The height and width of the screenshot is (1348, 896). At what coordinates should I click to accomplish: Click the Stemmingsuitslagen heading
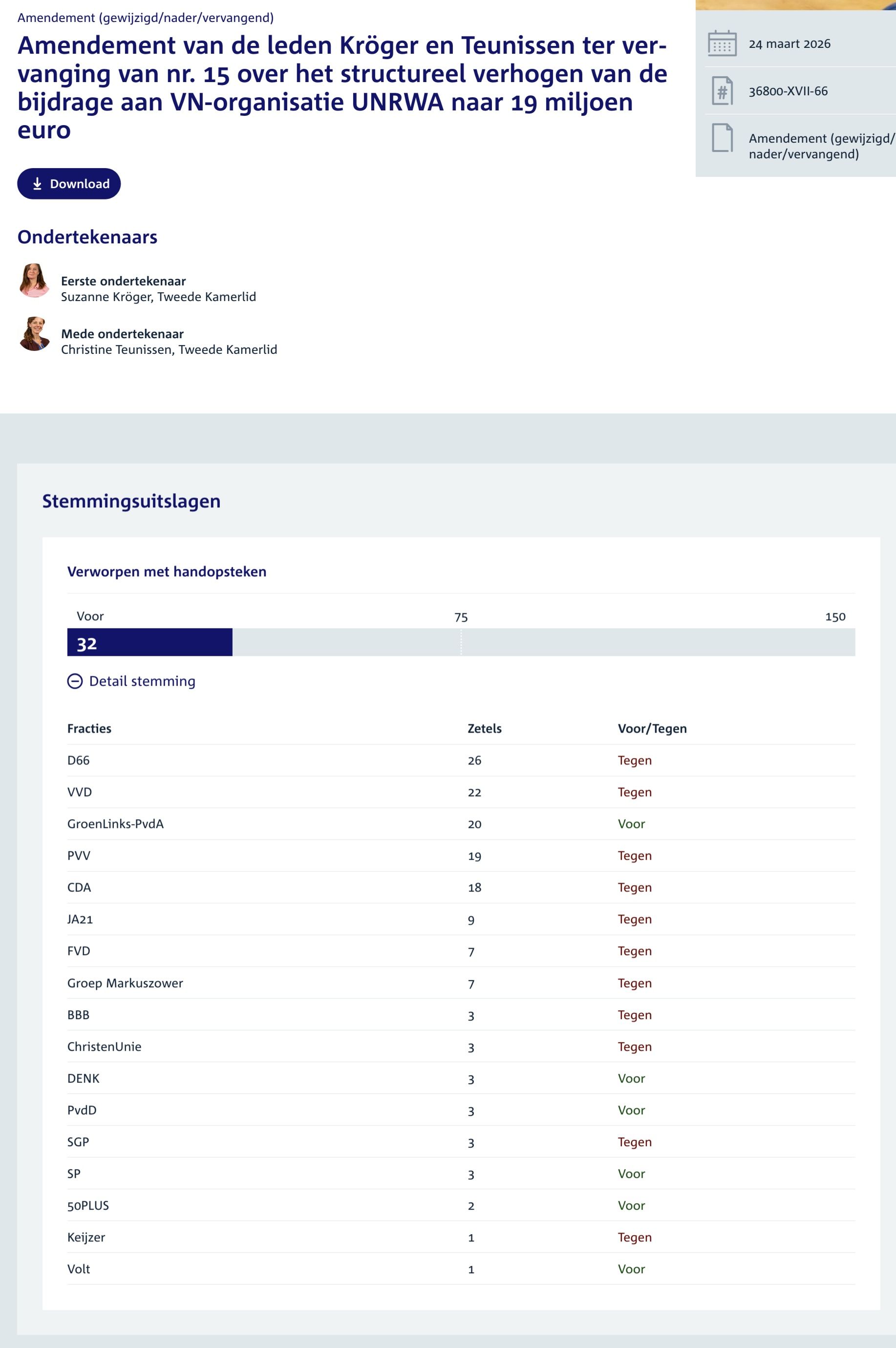coord(131,501)
